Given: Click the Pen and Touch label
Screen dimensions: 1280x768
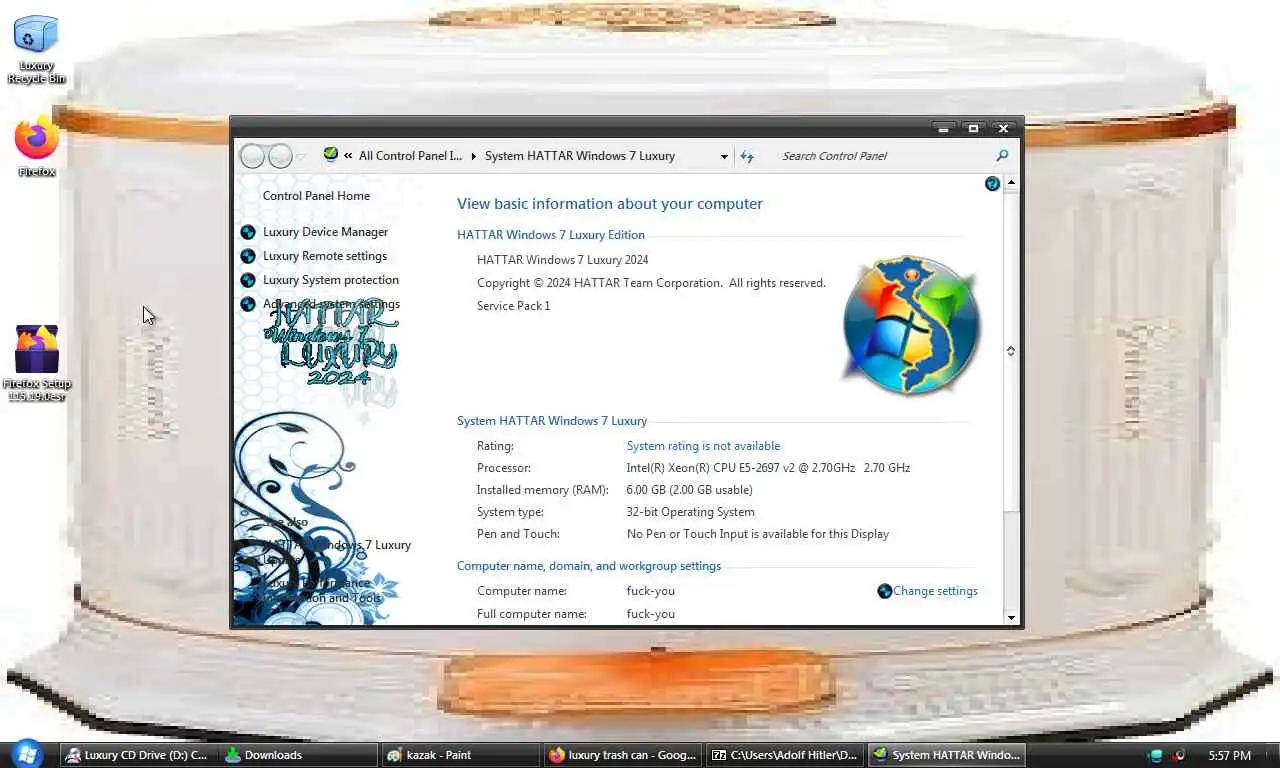Looking at the screenshot, I should (518, 534).
